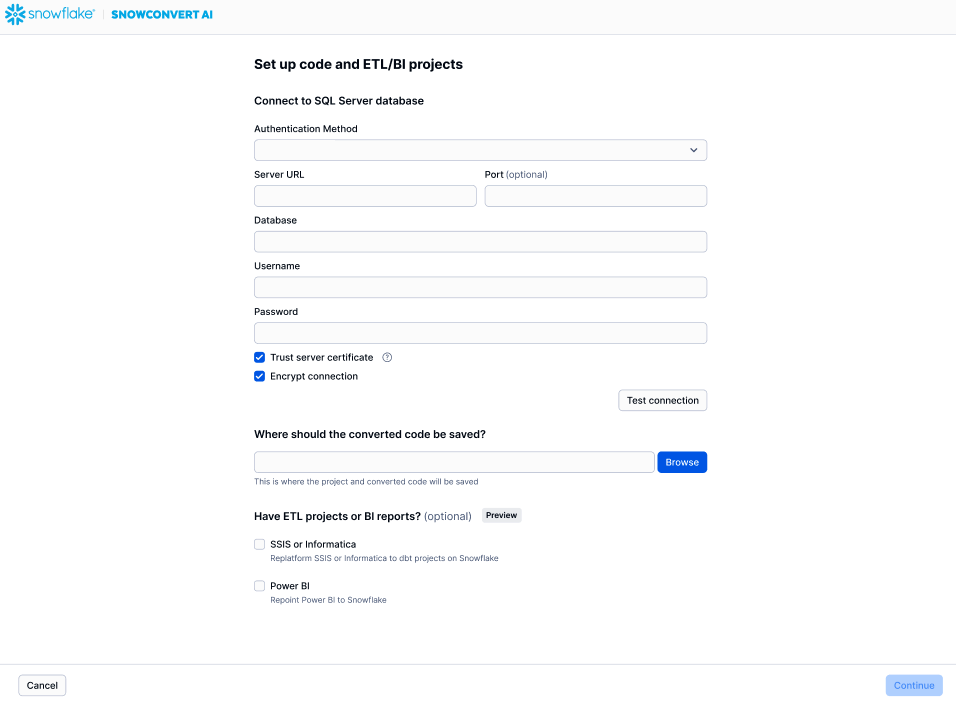The height and width of the screenshot is (703, 956).
Task: Click the Username input box
Action: (x=480, y=288)
